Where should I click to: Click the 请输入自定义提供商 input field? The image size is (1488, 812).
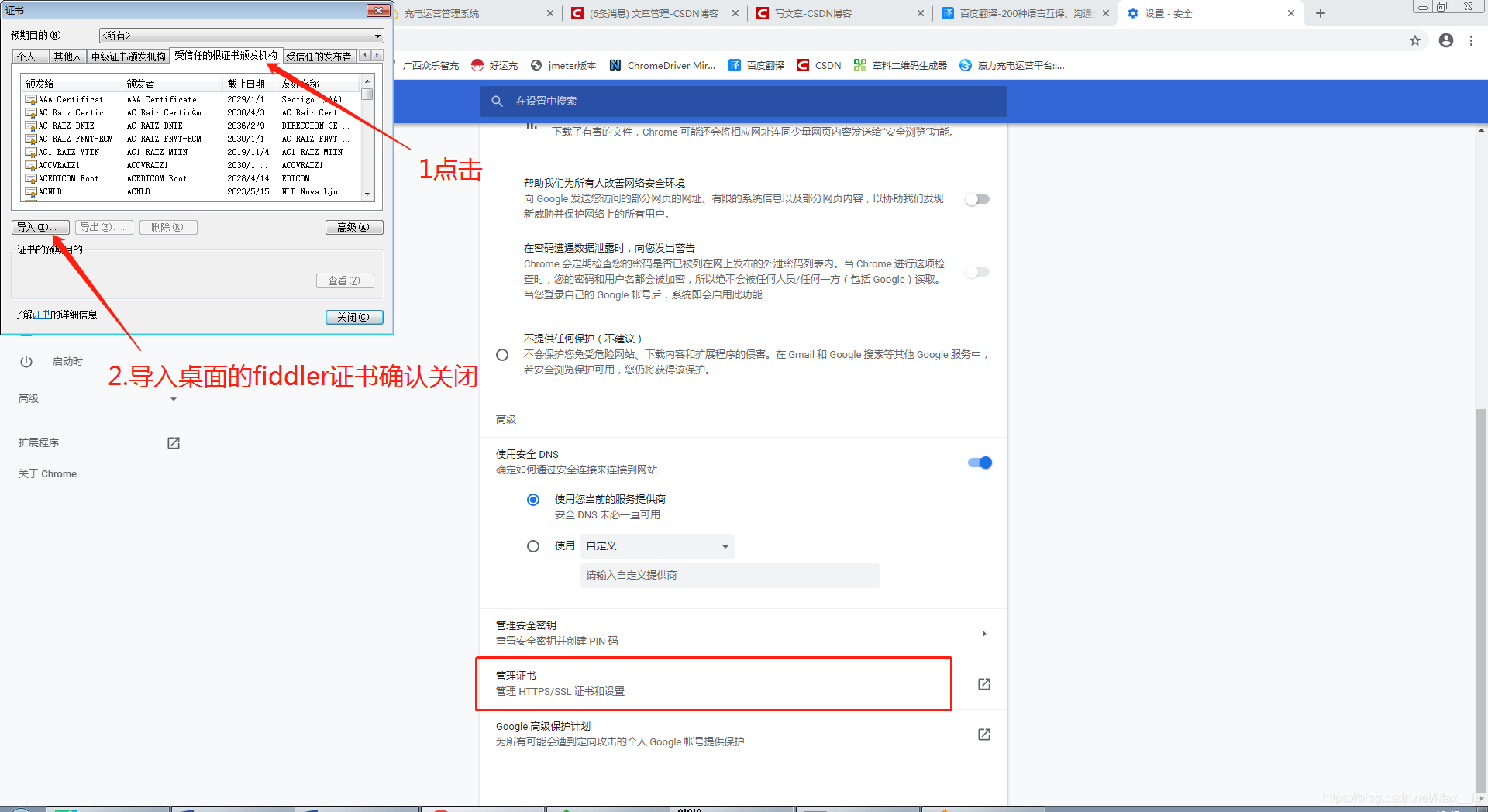point(729,575)
